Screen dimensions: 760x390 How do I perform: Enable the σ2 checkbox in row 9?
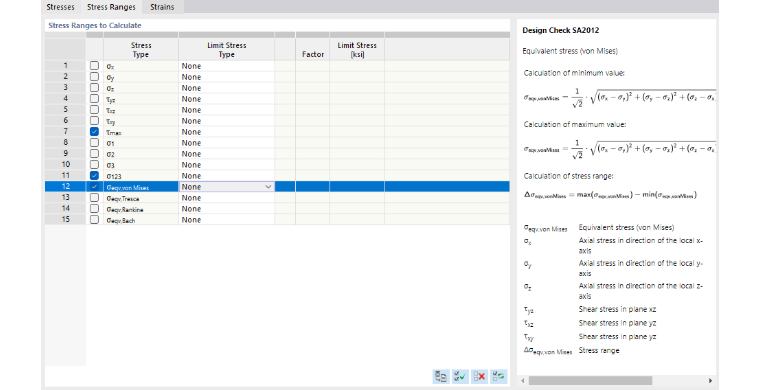(x=94, y=154)
